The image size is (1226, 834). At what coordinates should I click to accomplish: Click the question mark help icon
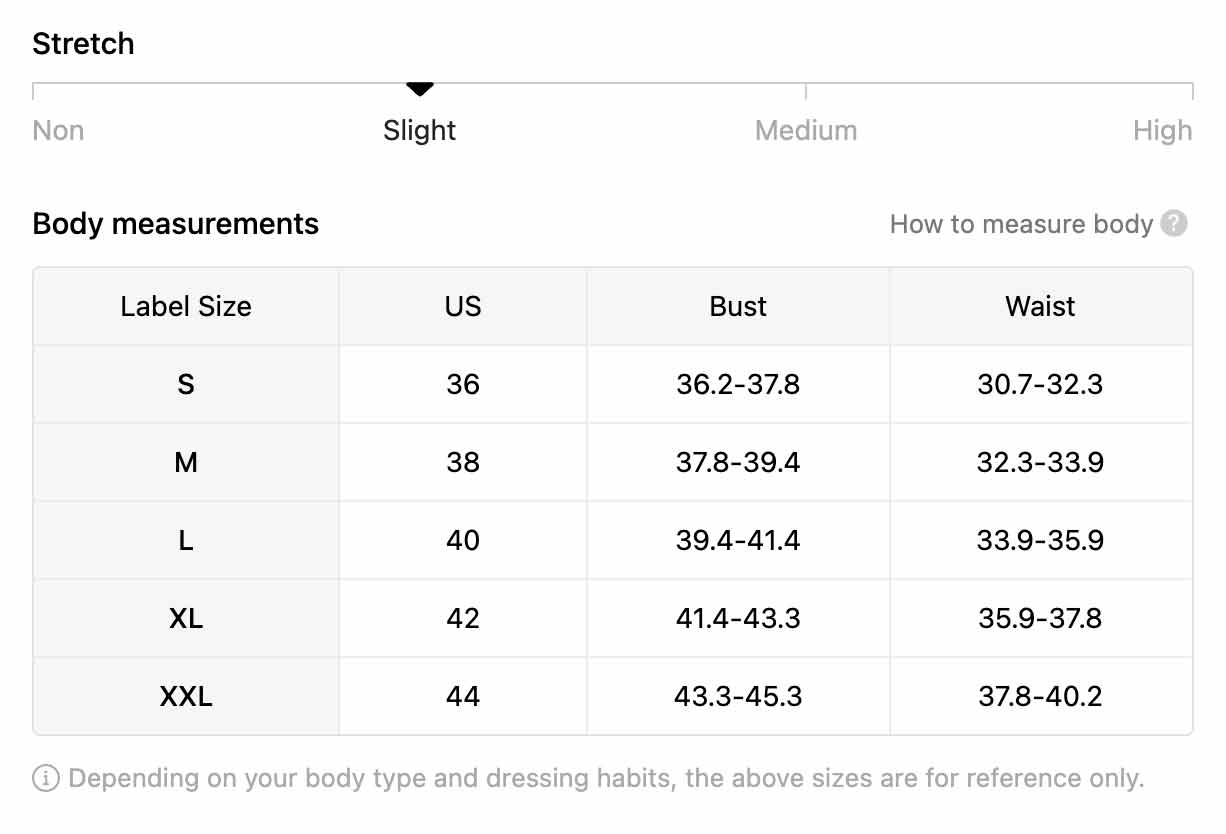pos(1174,224)
